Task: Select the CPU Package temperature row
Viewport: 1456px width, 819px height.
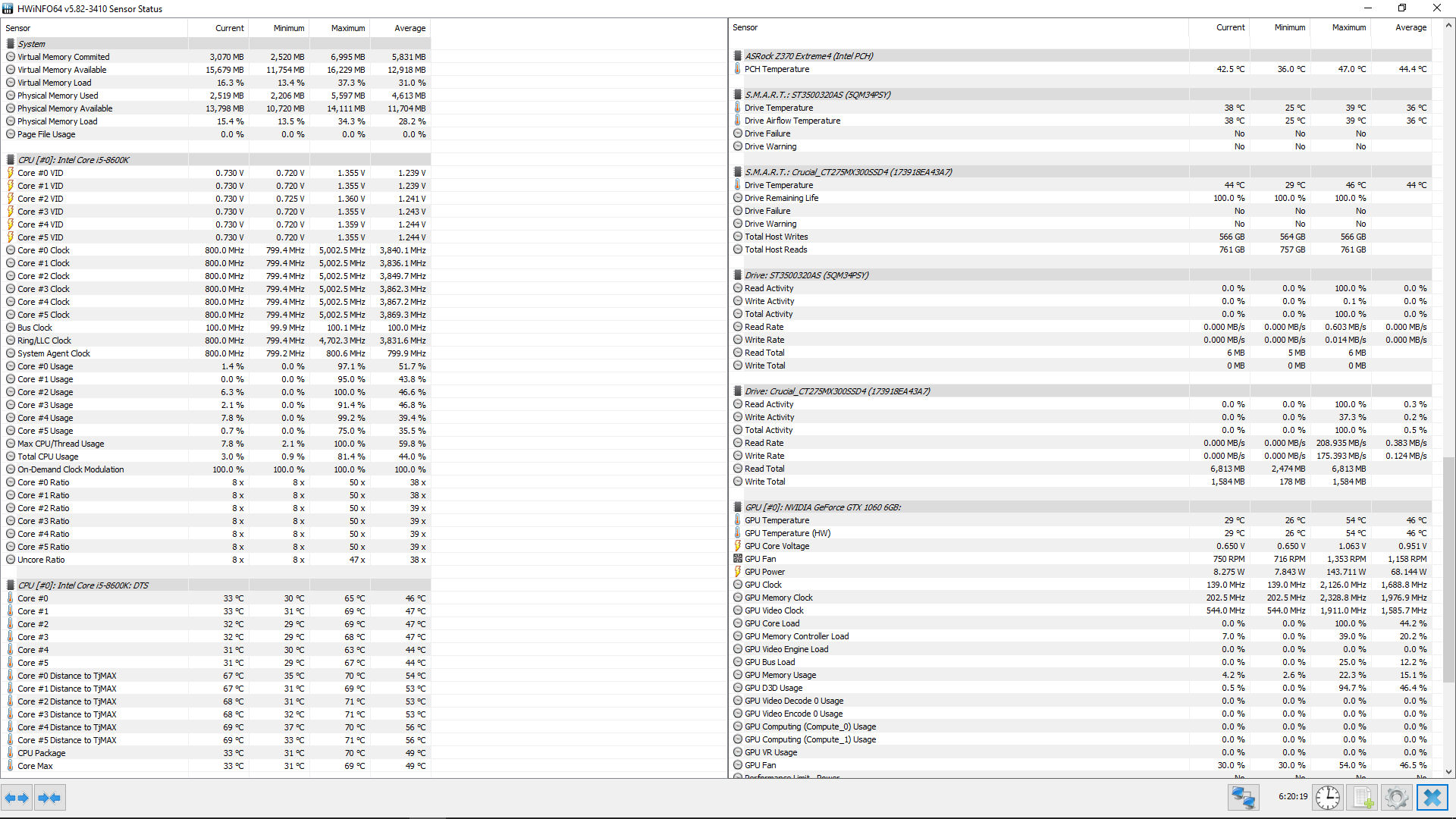Action: click(x=42, y=753)
